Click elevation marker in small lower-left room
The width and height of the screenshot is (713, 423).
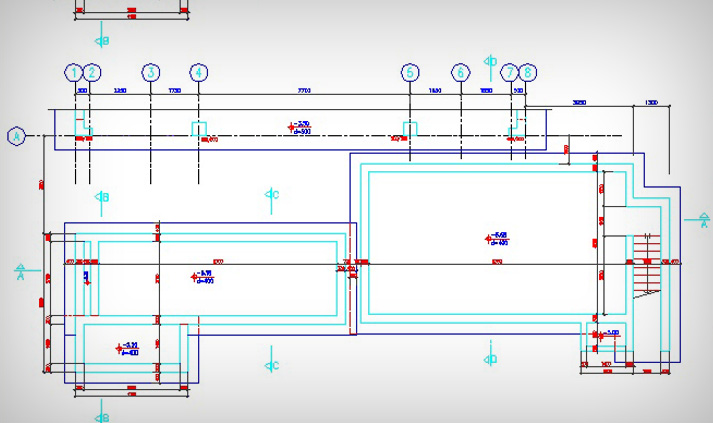(126, 349)
